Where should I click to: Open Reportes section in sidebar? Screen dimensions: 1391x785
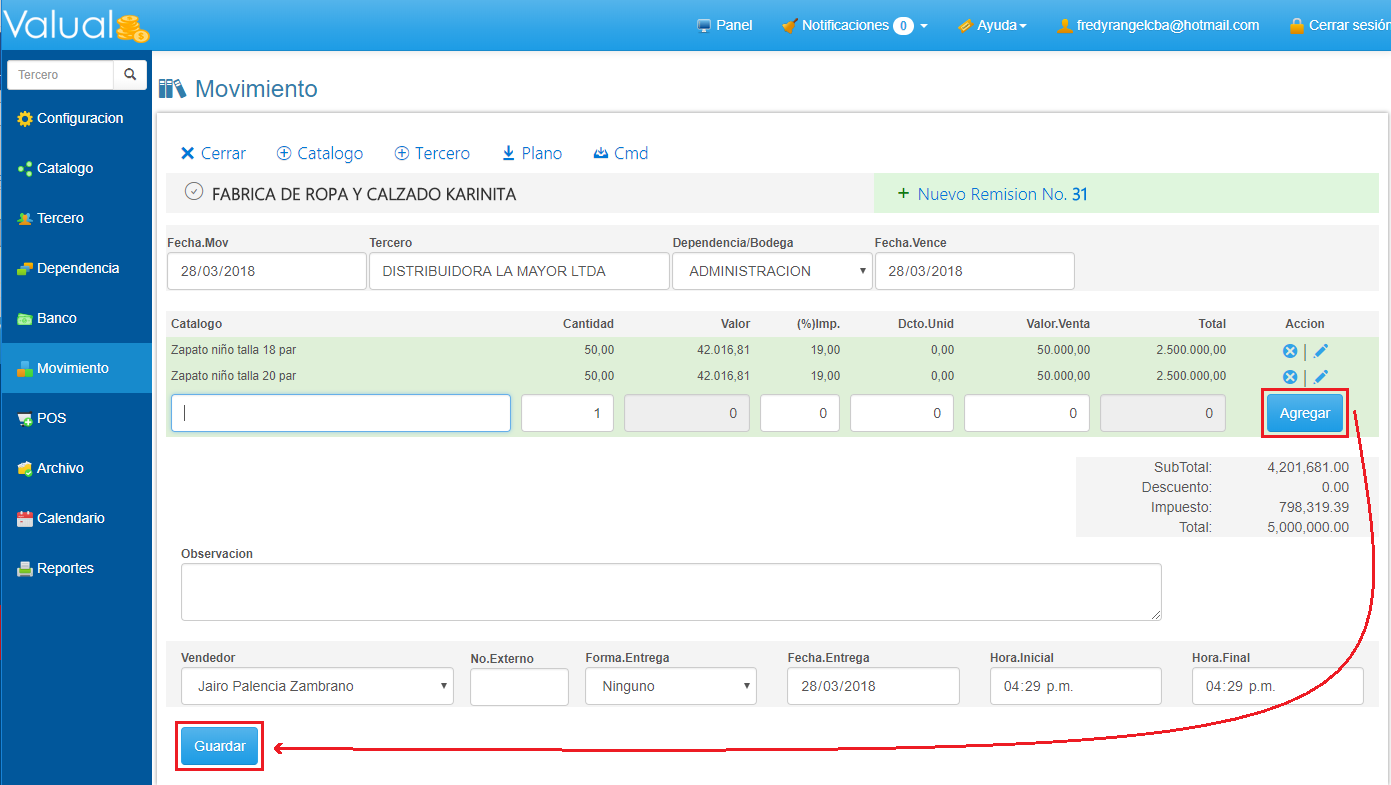pyautogui.click(x=64, y=568)
